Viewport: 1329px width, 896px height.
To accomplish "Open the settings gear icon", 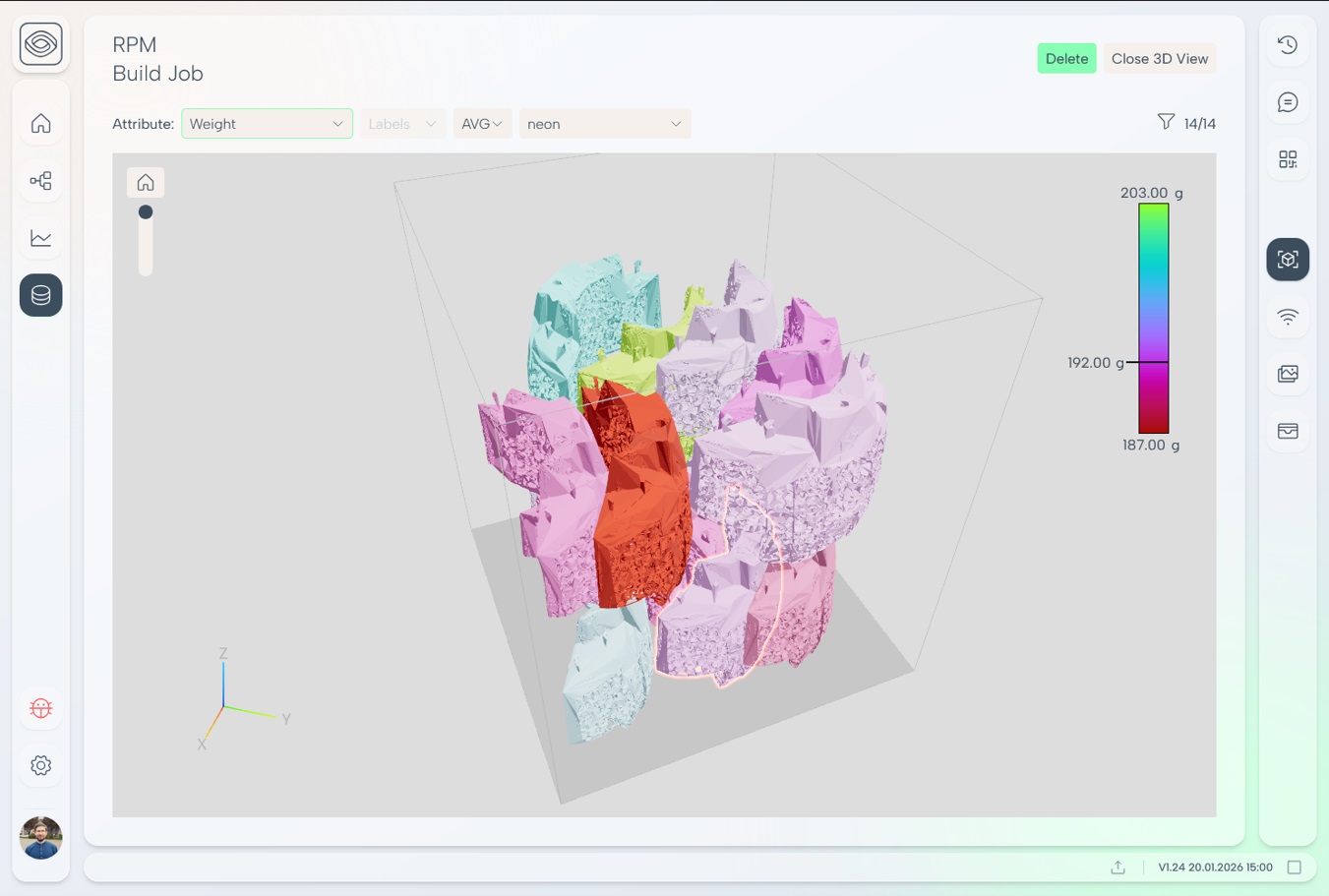I will pos(40,765).
